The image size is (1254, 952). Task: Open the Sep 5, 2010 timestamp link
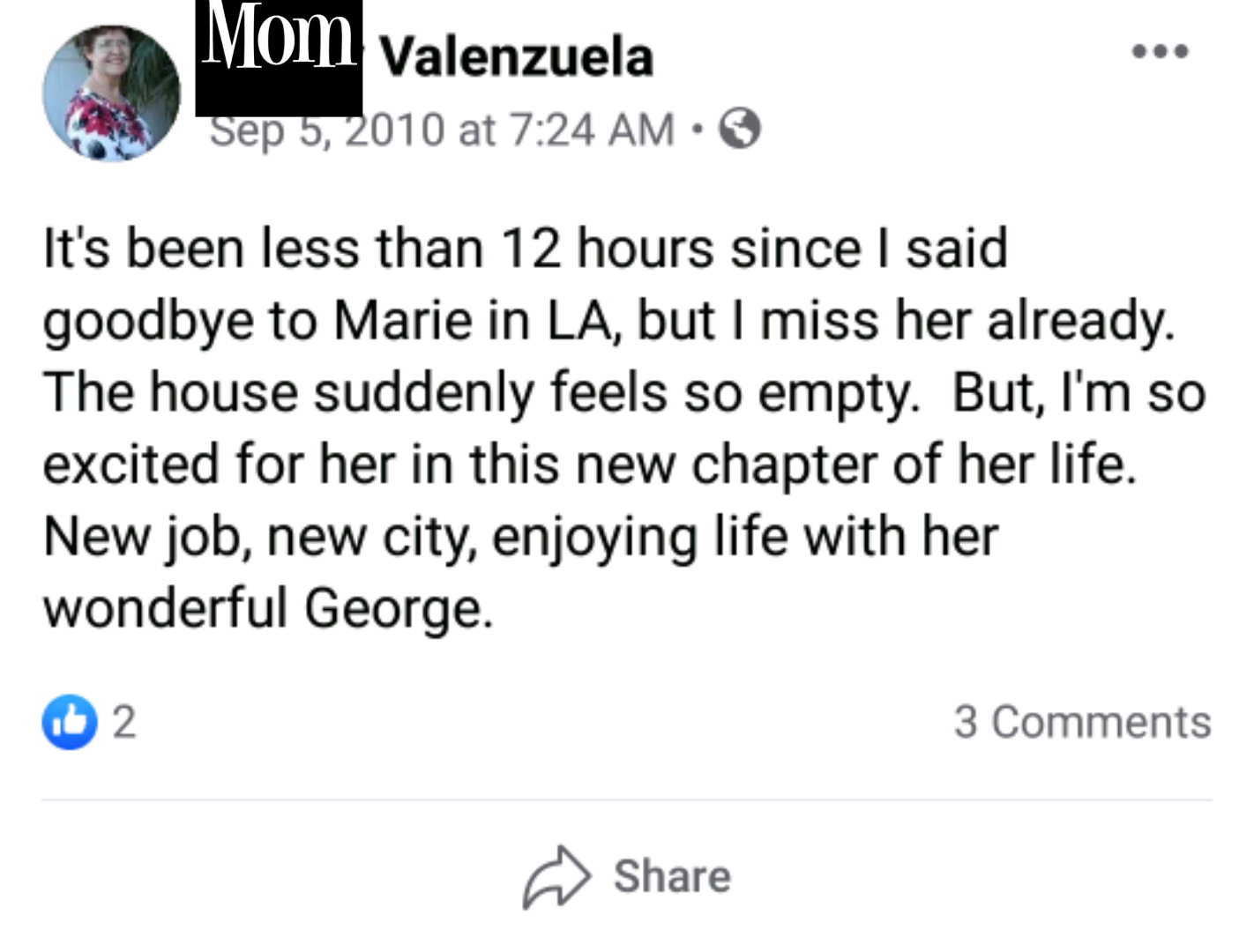442,130
